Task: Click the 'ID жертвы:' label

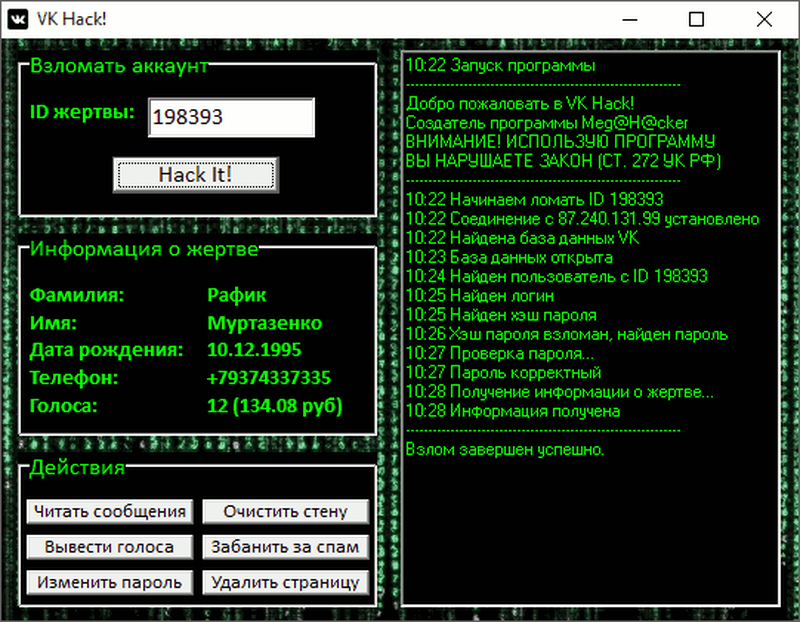Action: point(82,112)
